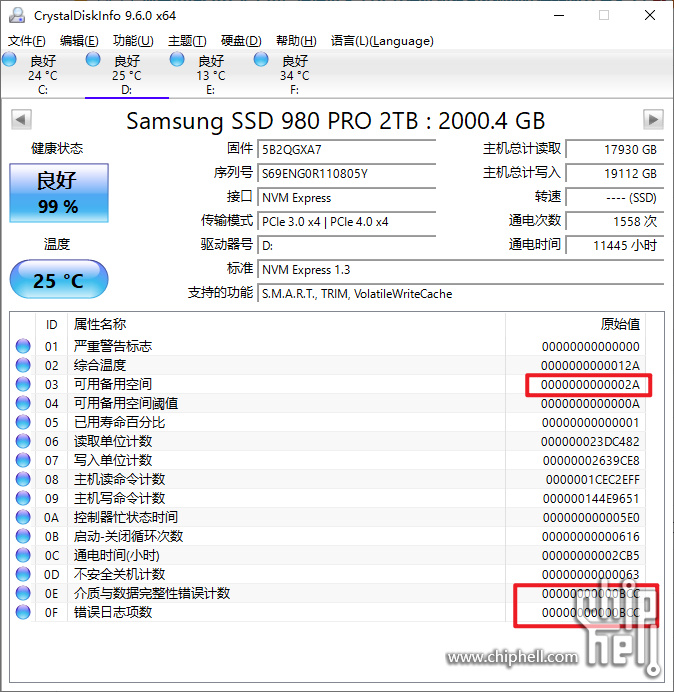Click raw value 000000144E9651 of 主机写命令计数

[x=591, y=498]
